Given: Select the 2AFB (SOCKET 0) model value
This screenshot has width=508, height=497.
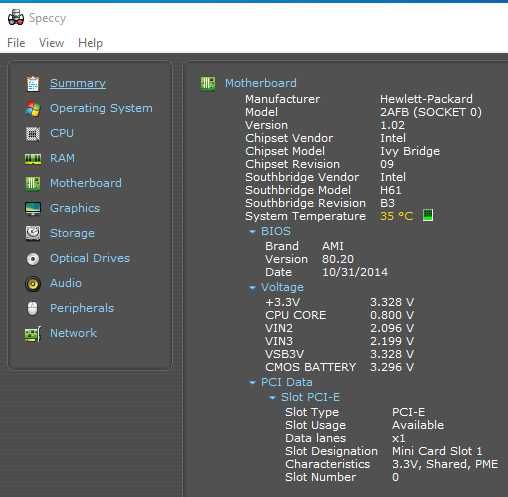Looking at the screenshot, I should [431, 112].
